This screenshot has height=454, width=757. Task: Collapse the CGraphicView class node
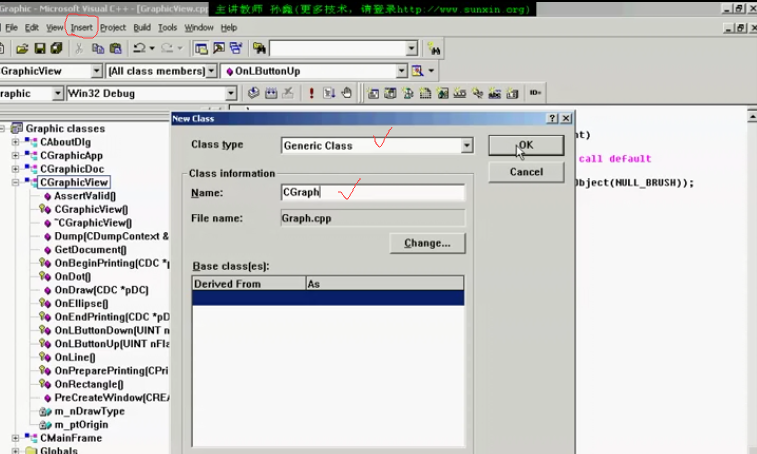coord(15,183)
